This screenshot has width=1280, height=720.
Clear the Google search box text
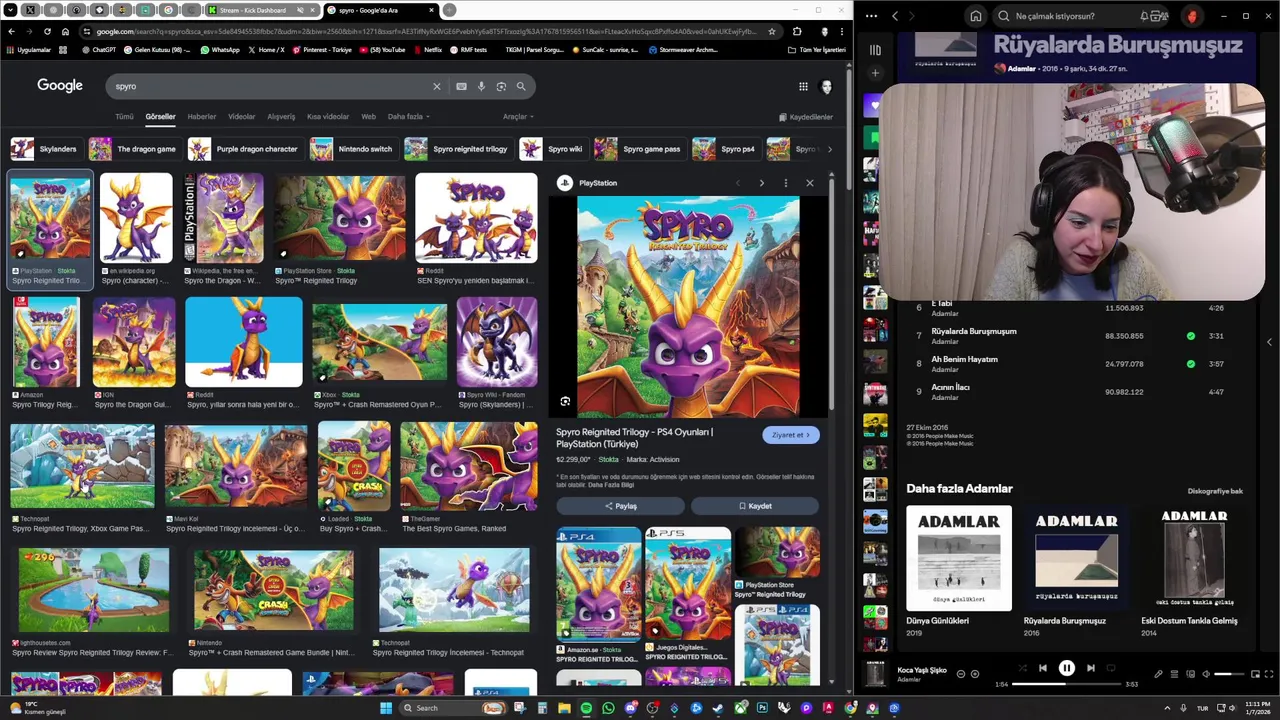coord(436,86)
